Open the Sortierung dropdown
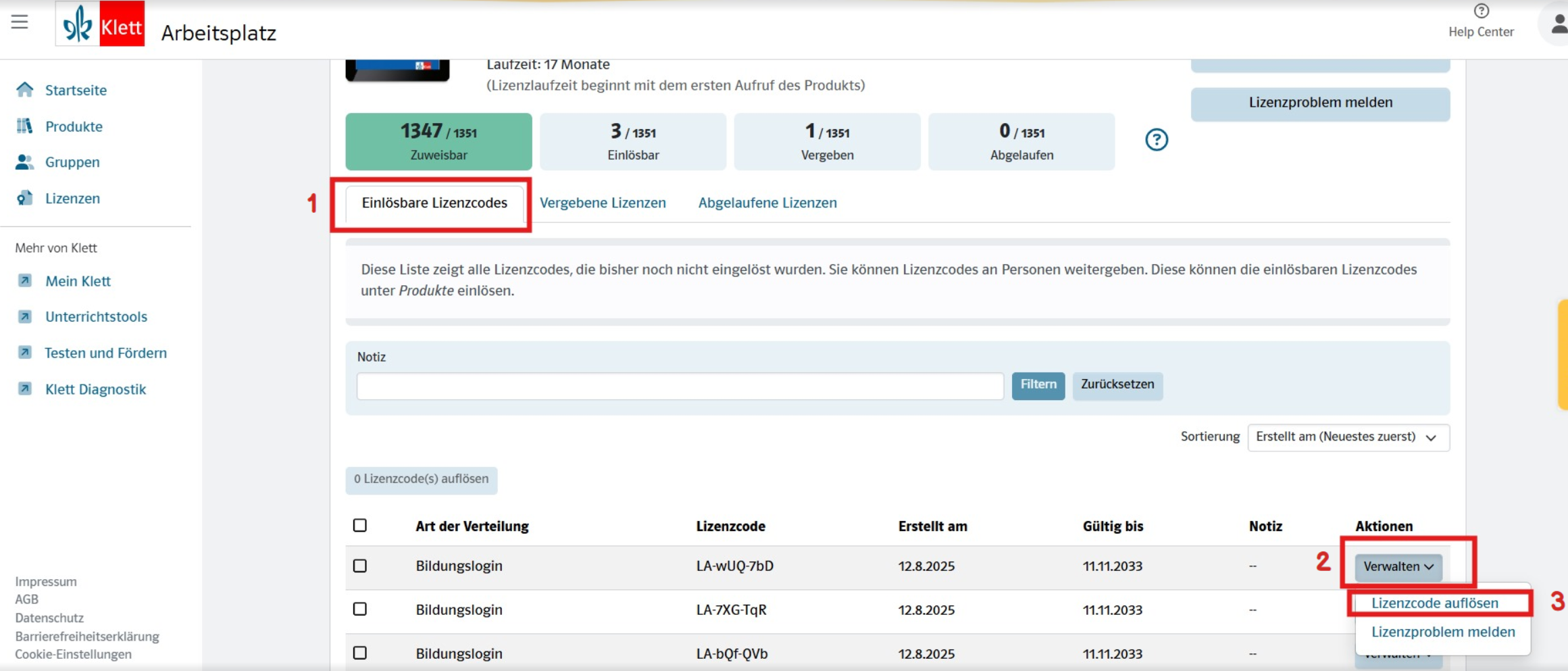The width and height of the screenshot is (1568, 671). point(1348,437)
